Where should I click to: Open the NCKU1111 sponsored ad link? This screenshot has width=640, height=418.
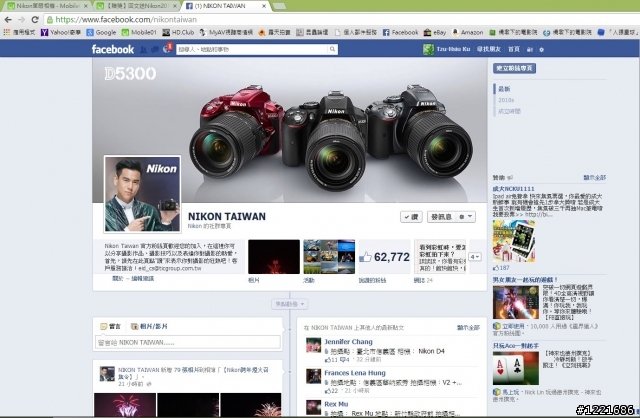[513, 189]
